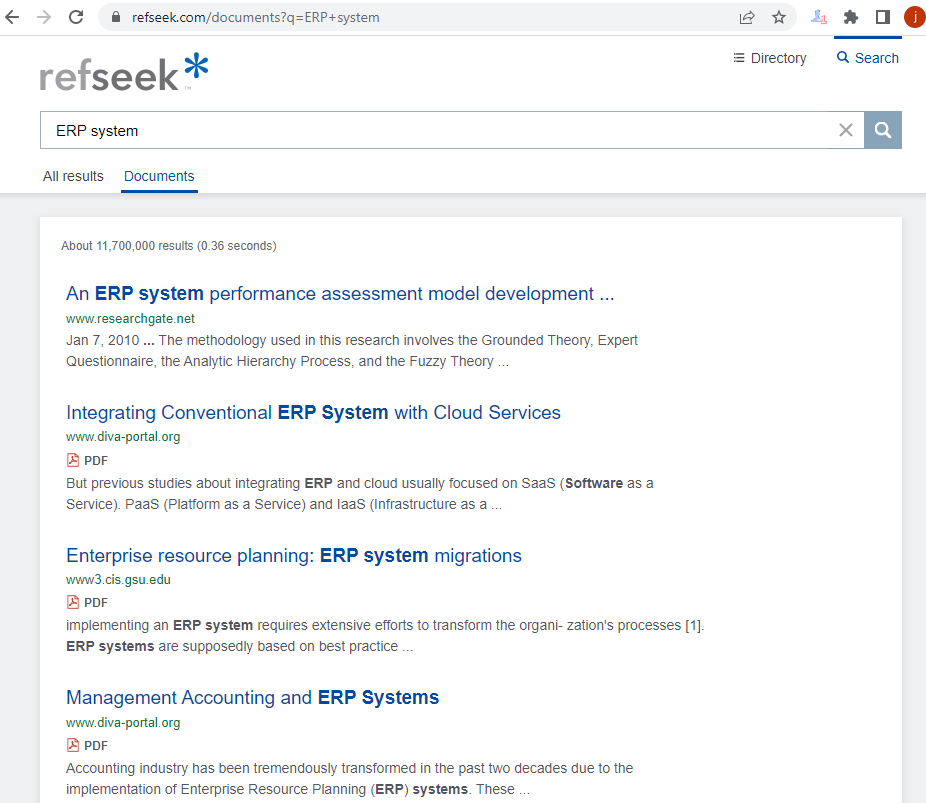Click the www3.cis.gsu.edu URL
The height and width of the screenshot is (803, 926).
pos(118,580)
